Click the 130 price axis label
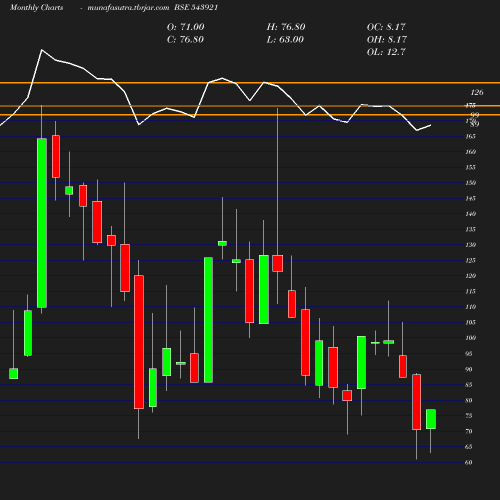Image resolution: width=500 pixels, height=500 pixels. tap(470, 245)
